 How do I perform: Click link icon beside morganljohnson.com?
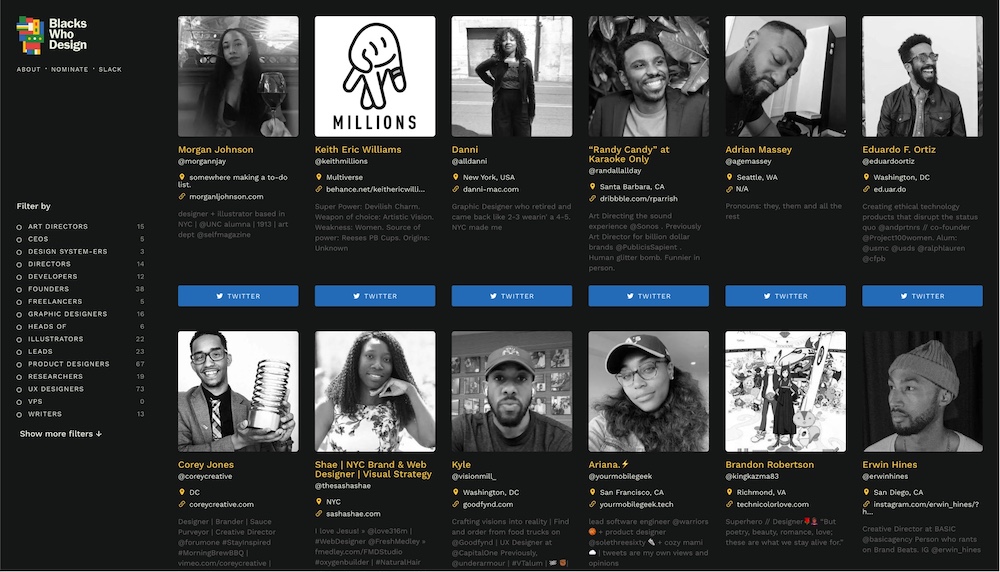(182, 196)
